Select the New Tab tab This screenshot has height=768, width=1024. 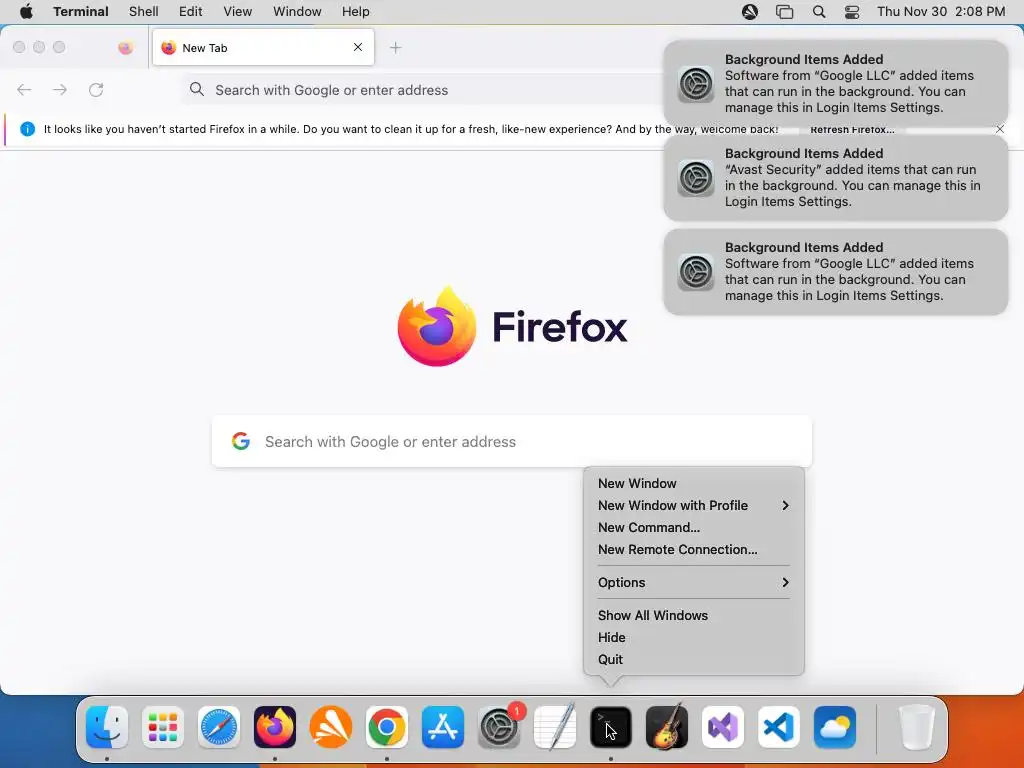263,48
